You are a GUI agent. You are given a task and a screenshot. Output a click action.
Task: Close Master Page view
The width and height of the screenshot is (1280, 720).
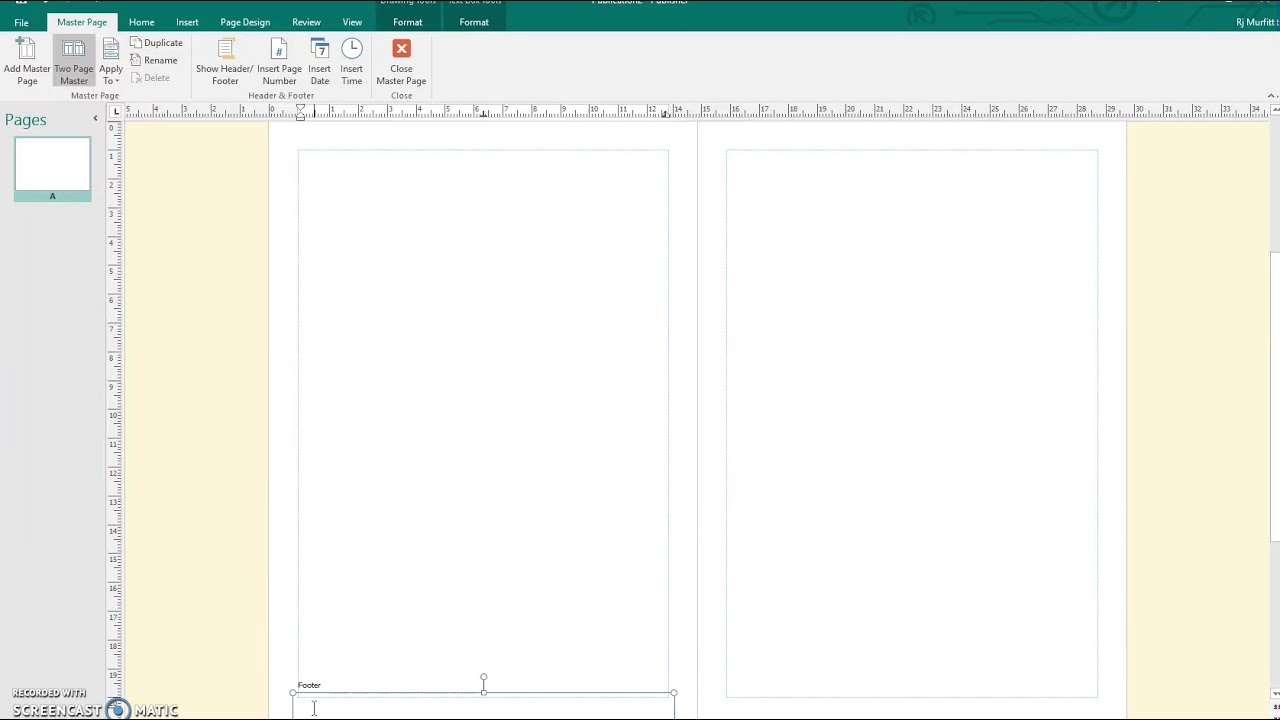(401, 62)
